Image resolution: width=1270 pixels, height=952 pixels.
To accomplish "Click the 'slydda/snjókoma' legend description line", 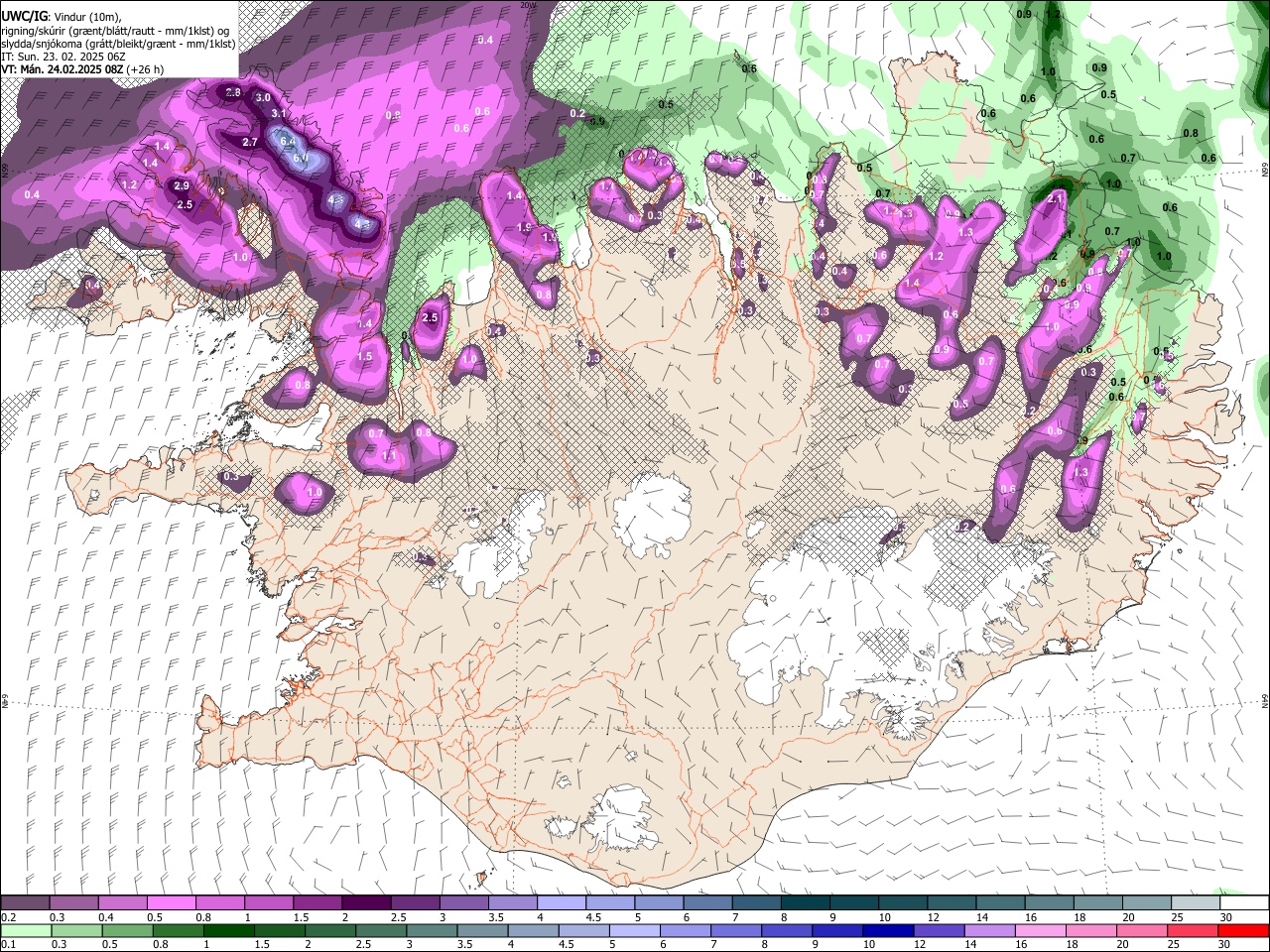I will point(118,44).
